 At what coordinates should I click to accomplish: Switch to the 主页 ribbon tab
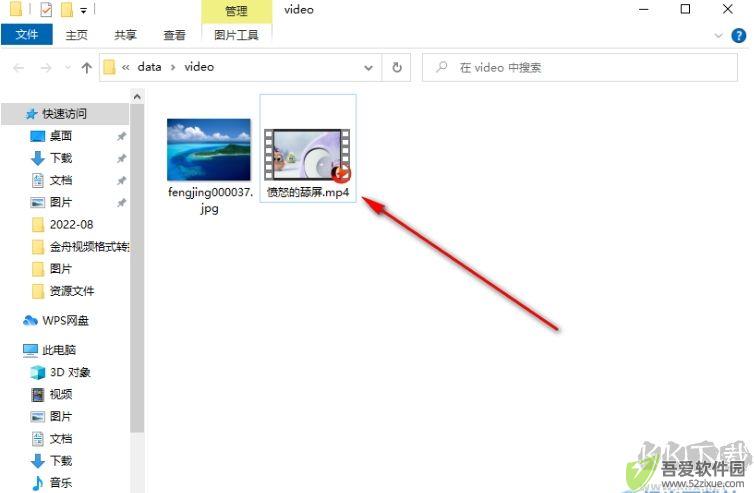pos(76,35)
